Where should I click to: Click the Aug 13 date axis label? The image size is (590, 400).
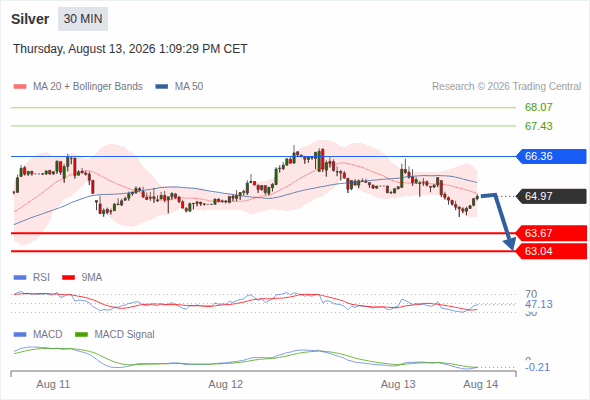[398, 384]
